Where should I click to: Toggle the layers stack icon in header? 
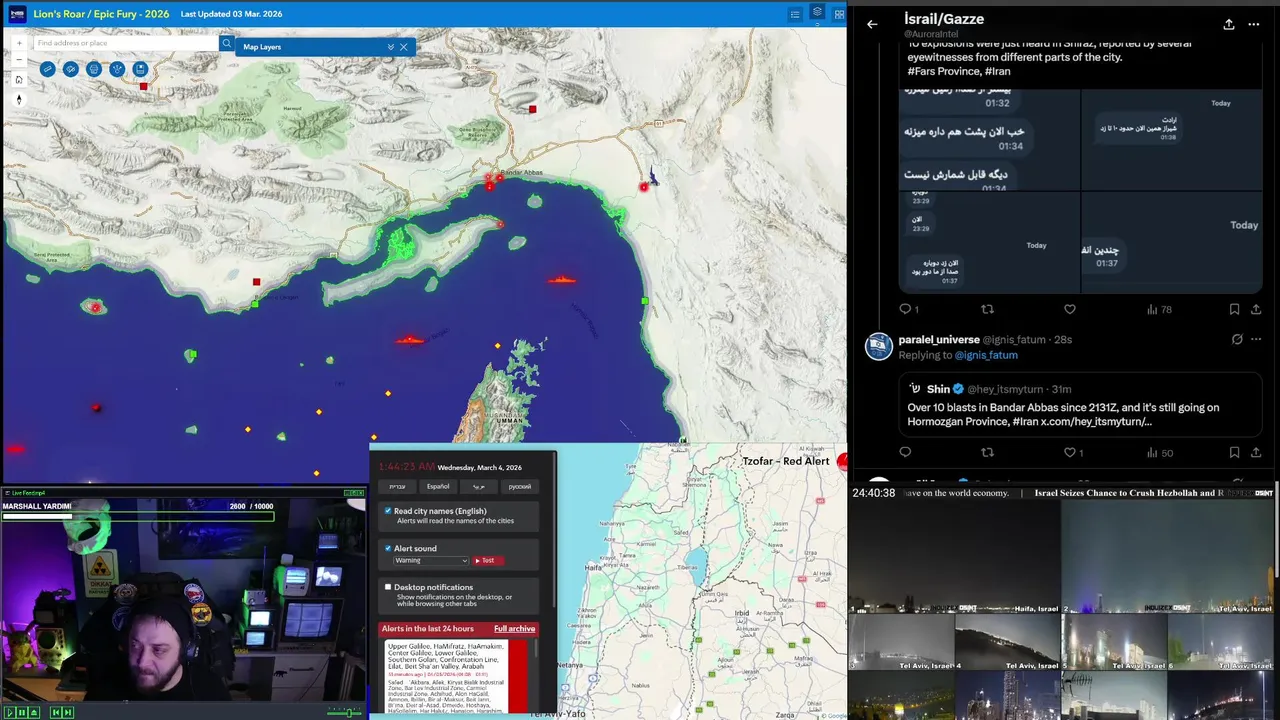click(817, 13)
